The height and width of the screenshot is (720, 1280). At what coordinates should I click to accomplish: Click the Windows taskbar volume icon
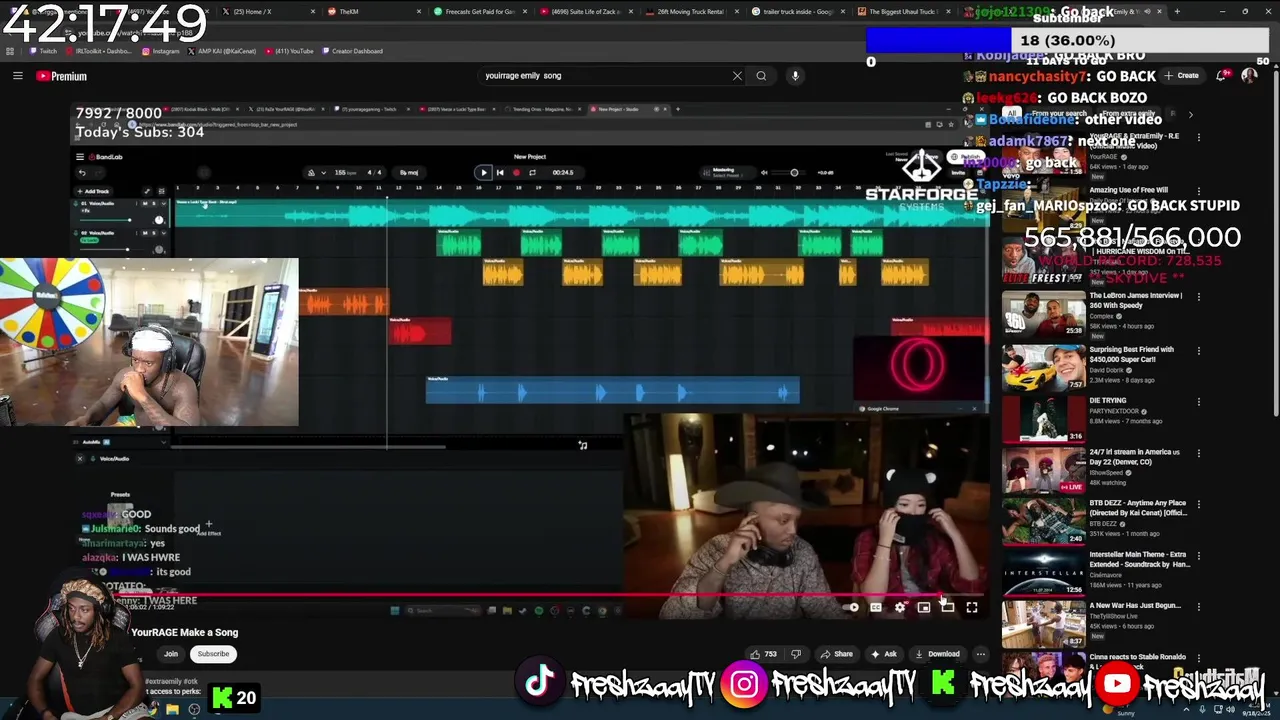(x=1229, y=709)
